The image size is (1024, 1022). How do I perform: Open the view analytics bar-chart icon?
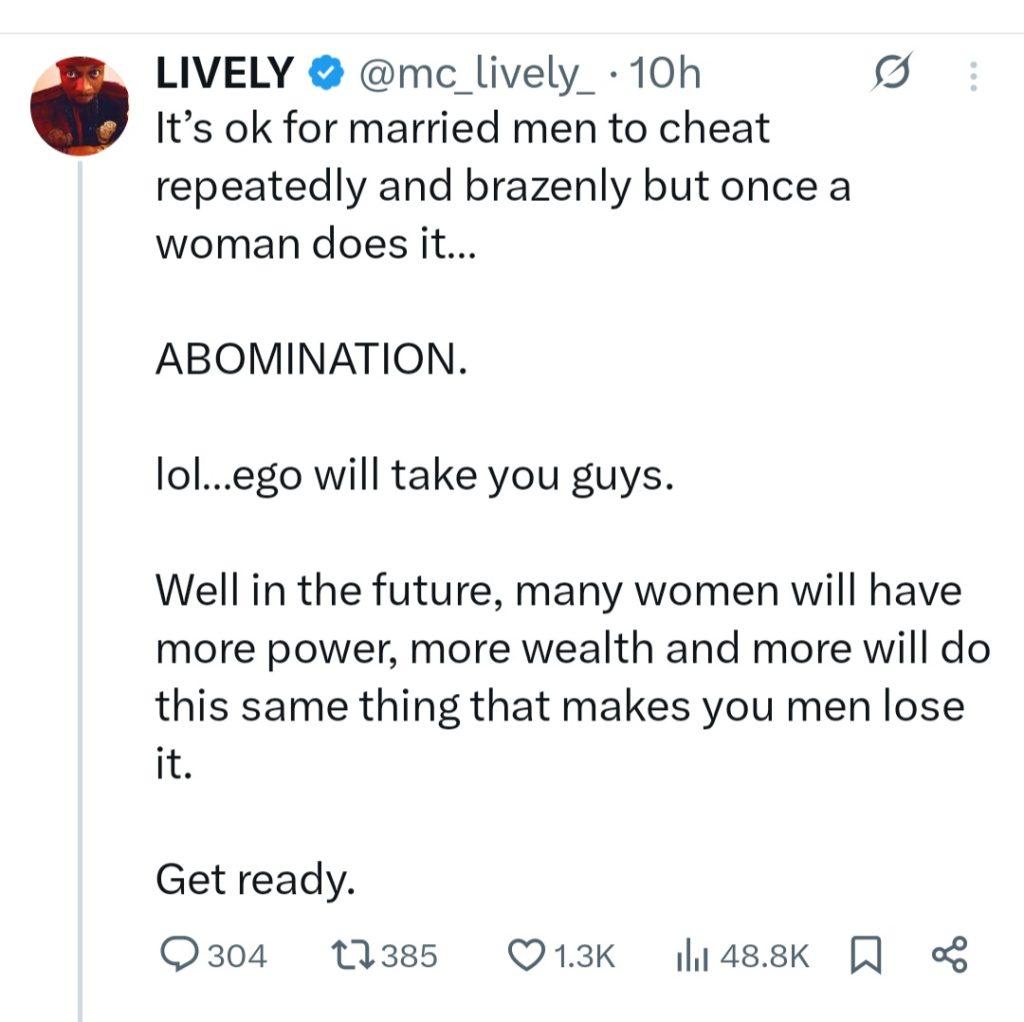click(692, 955)
